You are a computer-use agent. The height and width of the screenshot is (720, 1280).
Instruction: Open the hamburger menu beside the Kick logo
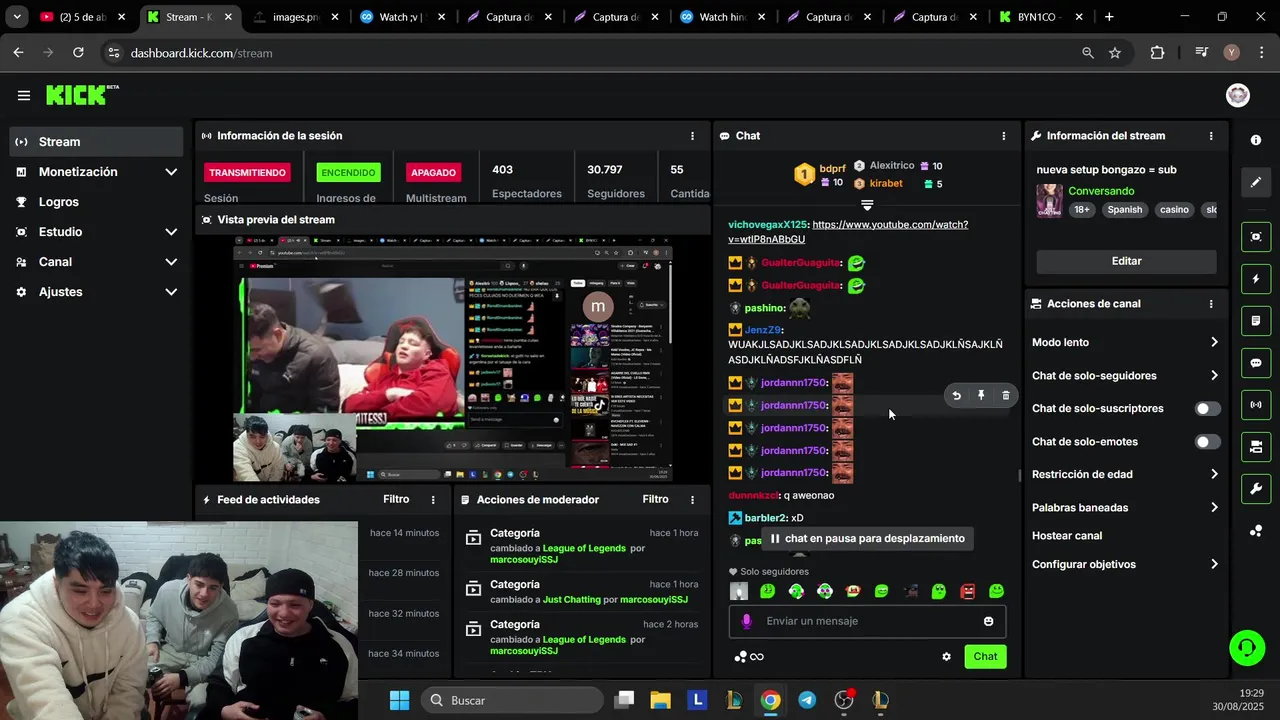pos(24,96)
